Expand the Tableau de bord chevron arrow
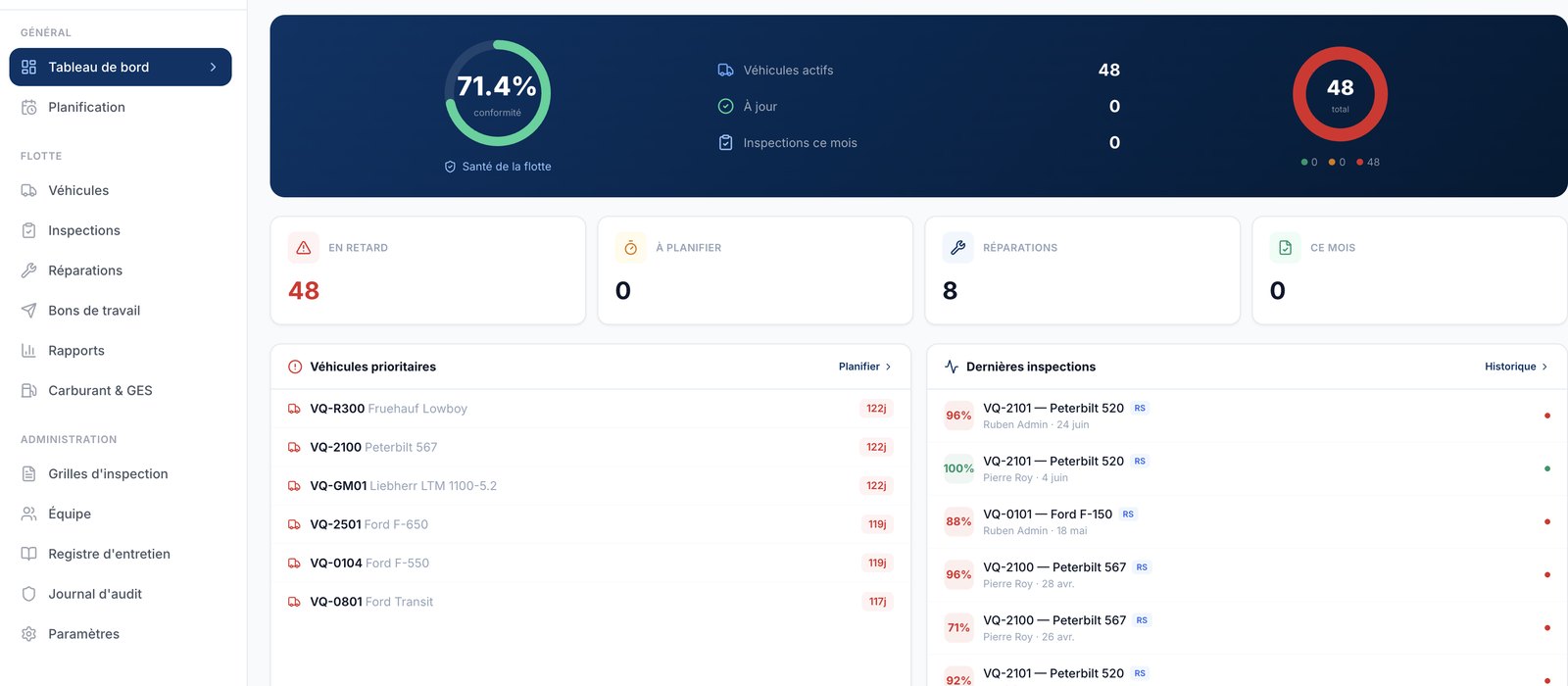 pos(213,67)
